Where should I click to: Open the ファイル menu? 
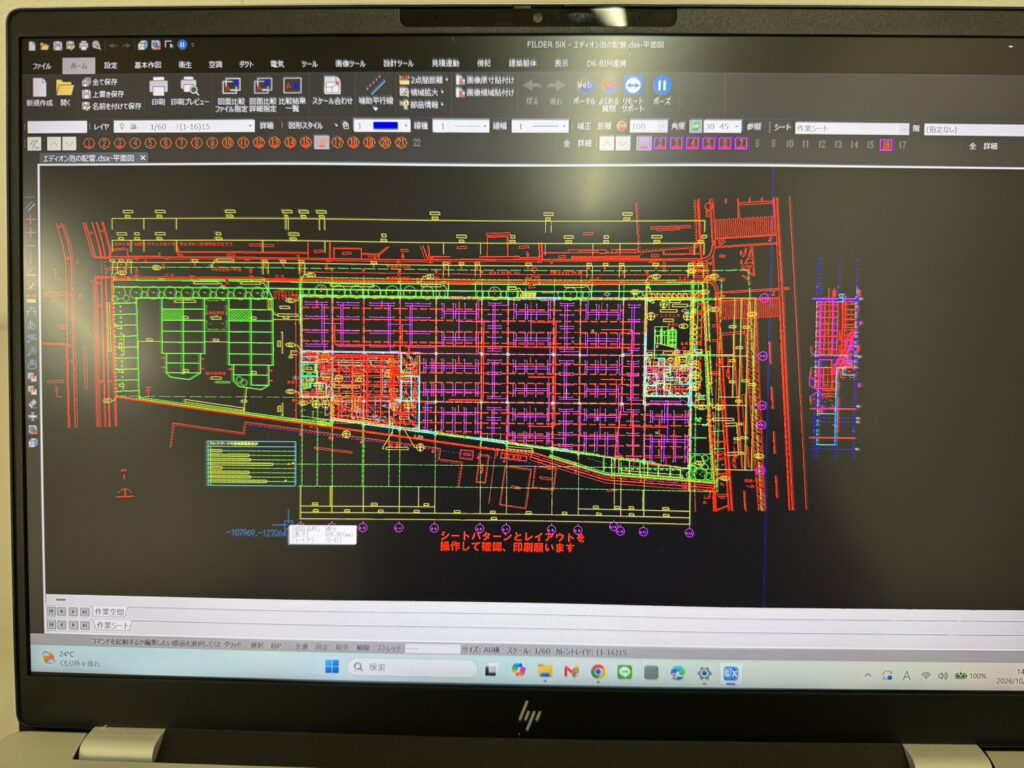[42, 66]
